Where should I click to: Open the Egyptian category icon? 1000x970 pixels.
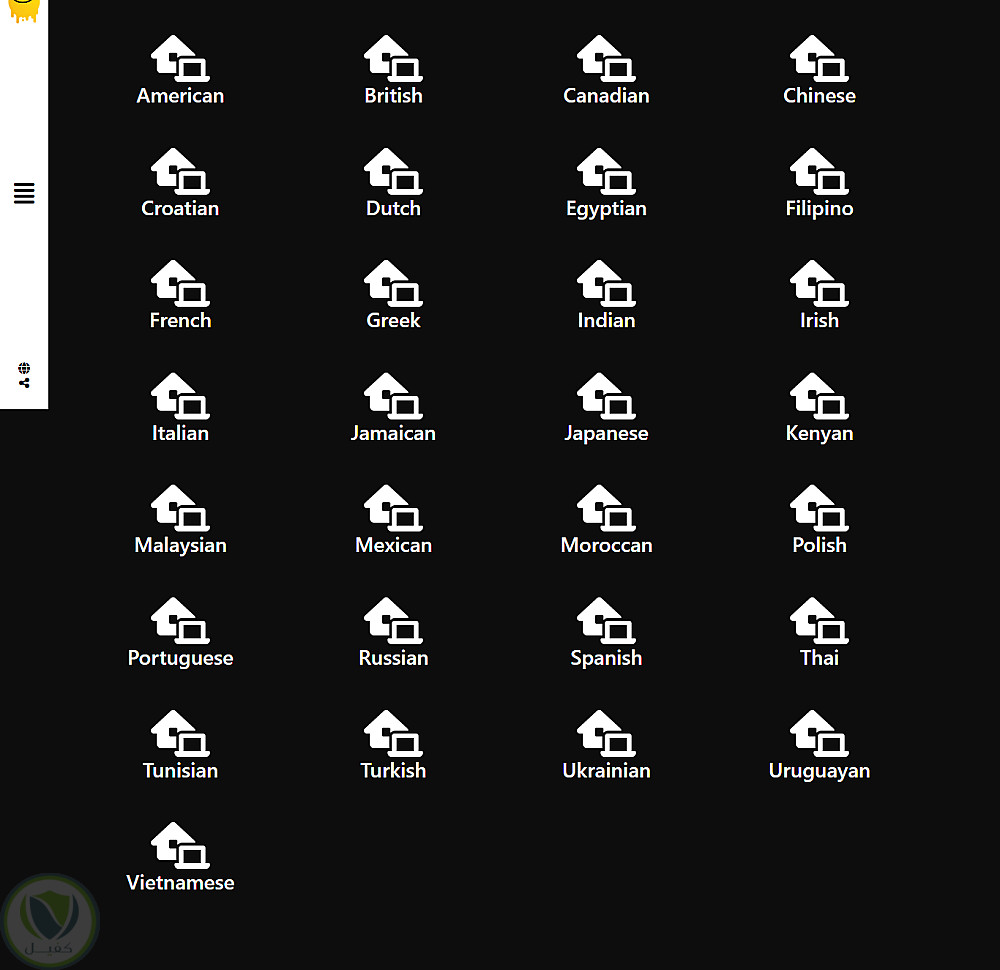(607, 172)
